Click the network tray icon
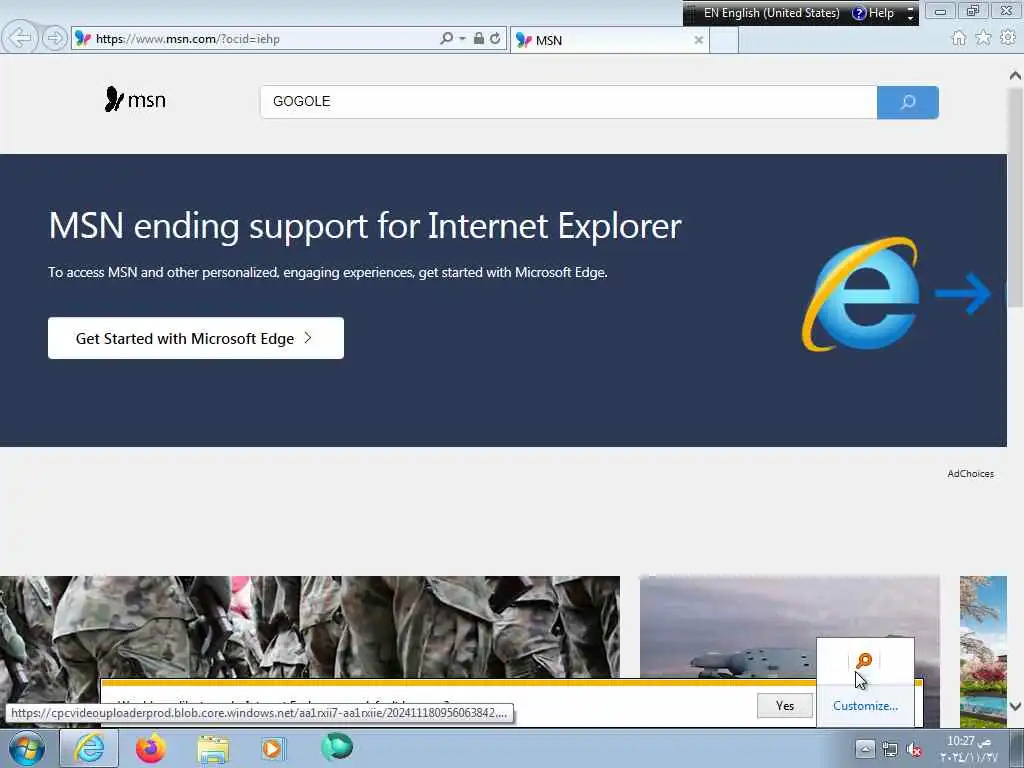 point(889,749)
